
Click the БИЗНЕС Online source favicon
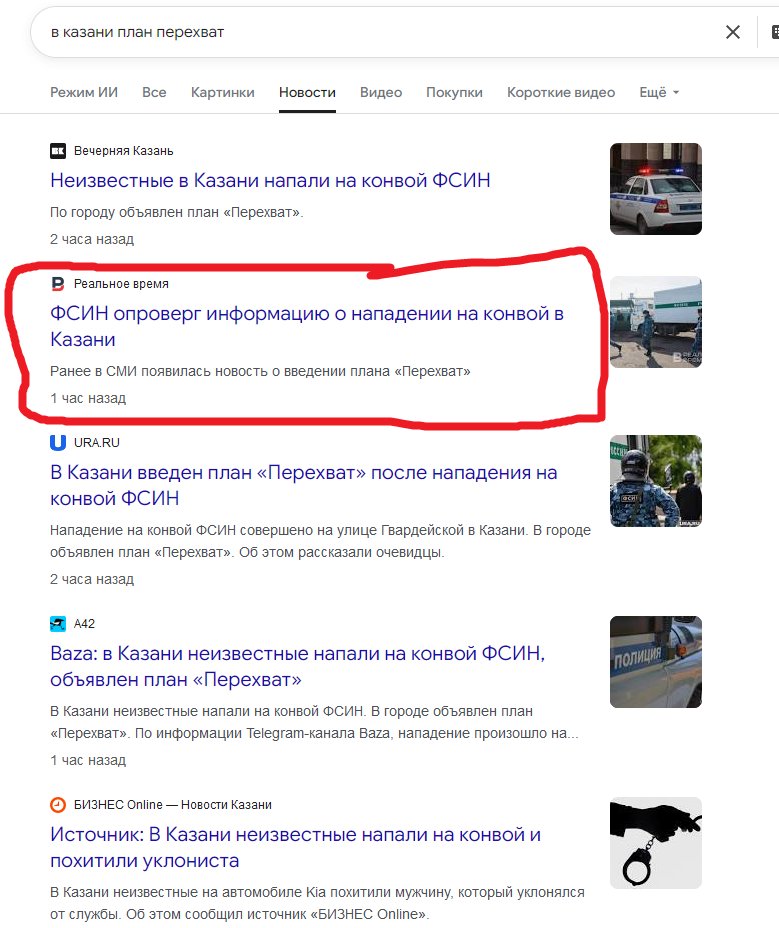(x=57, y=805)
